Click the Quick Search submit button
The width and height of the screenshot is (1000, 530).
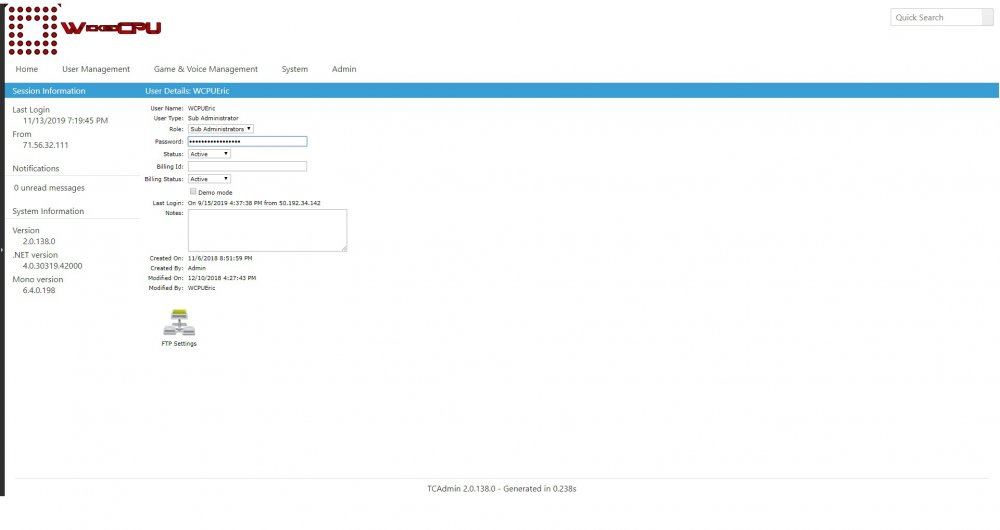point(987,17)
